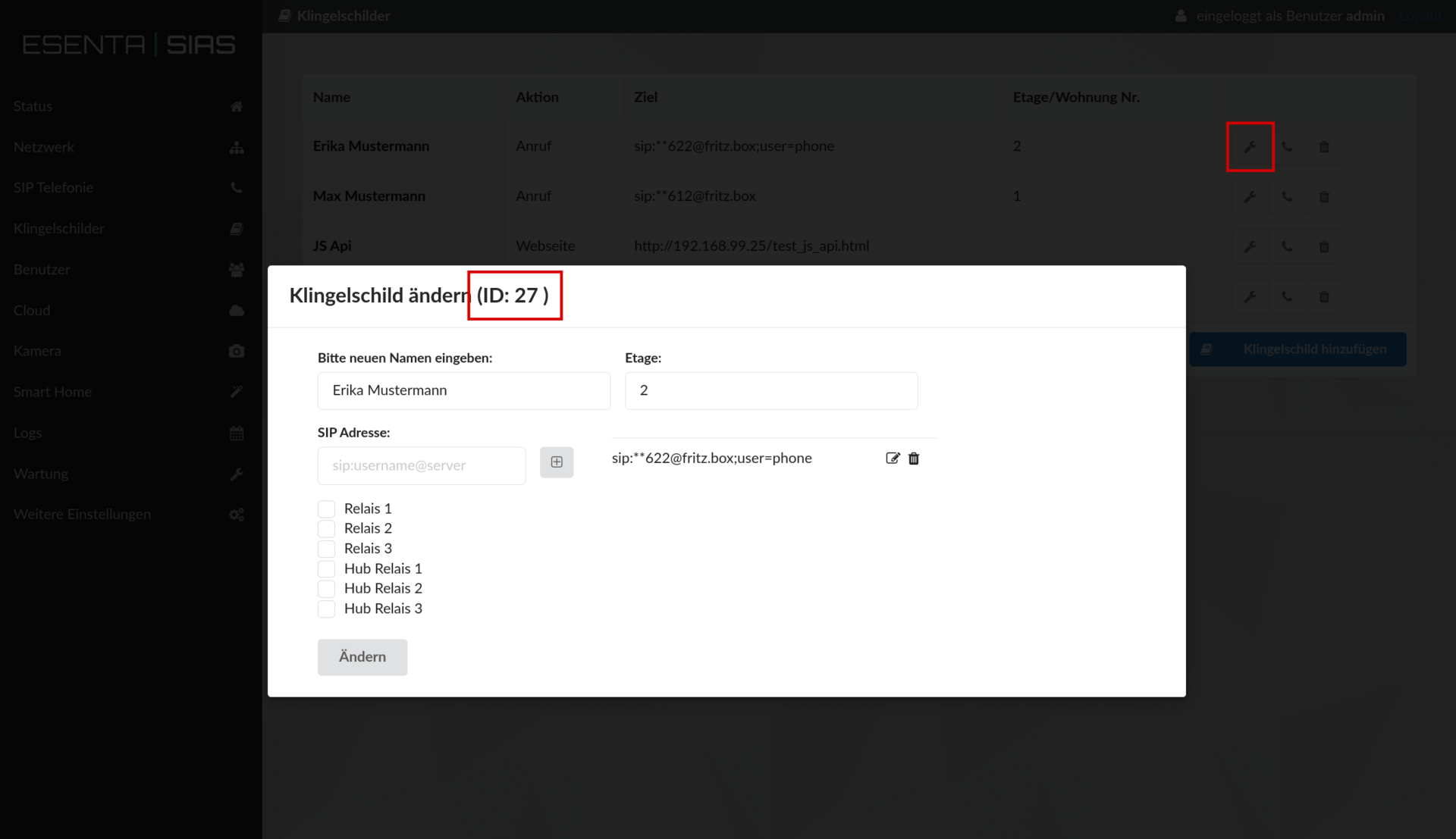Click trash icon in row below JS Api

pyautogui.click(x=1324, y=296)
